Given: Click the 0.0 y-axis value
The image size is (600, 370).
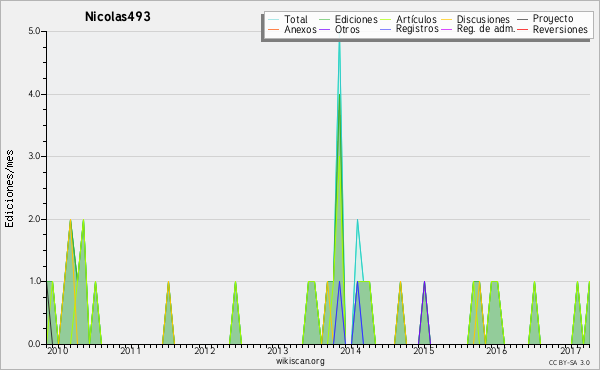Looking at the screenshot, I should (x=34, y=344).
